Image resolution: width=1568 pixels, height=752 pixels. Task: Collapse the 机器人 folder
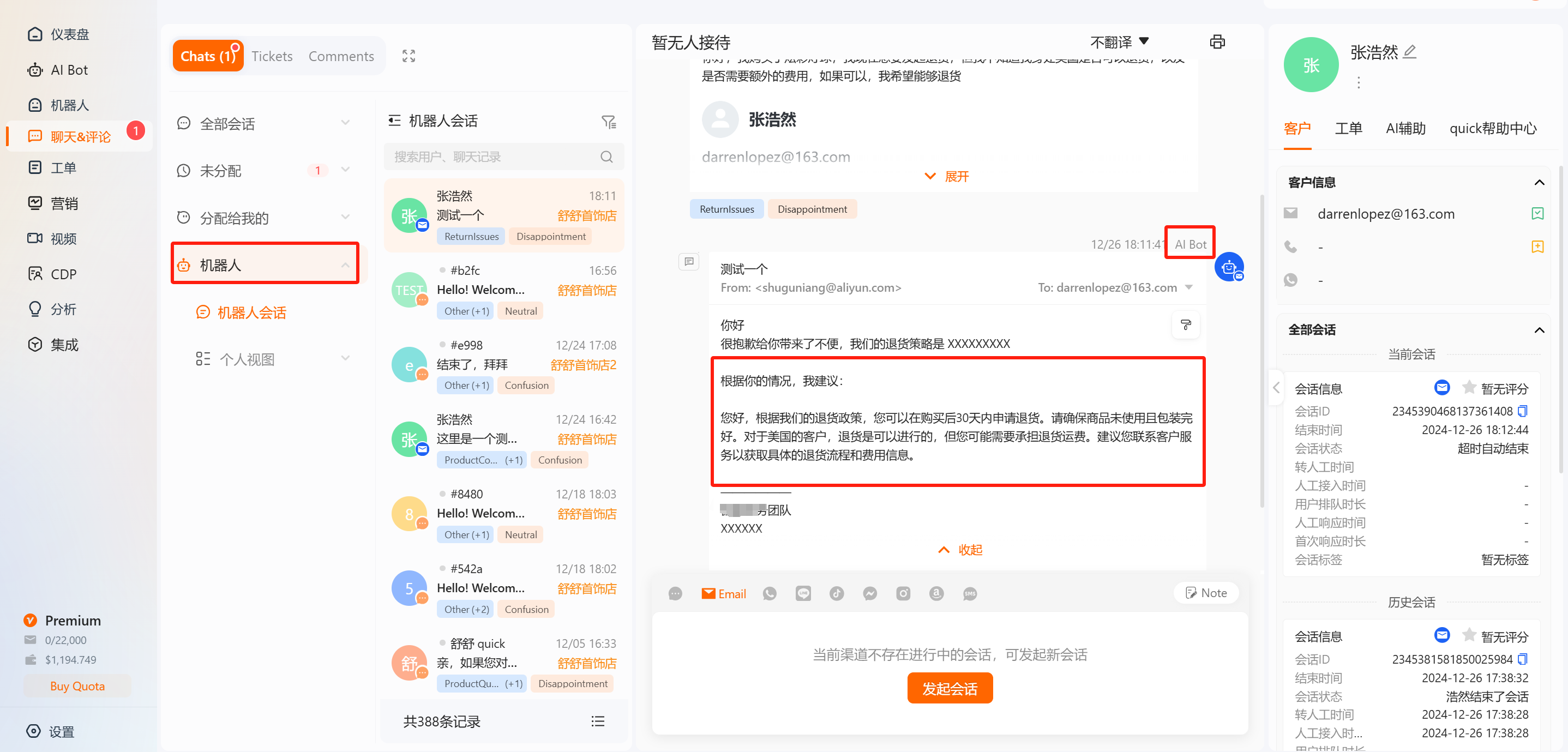pyautogui.click(x=346, y=264)
